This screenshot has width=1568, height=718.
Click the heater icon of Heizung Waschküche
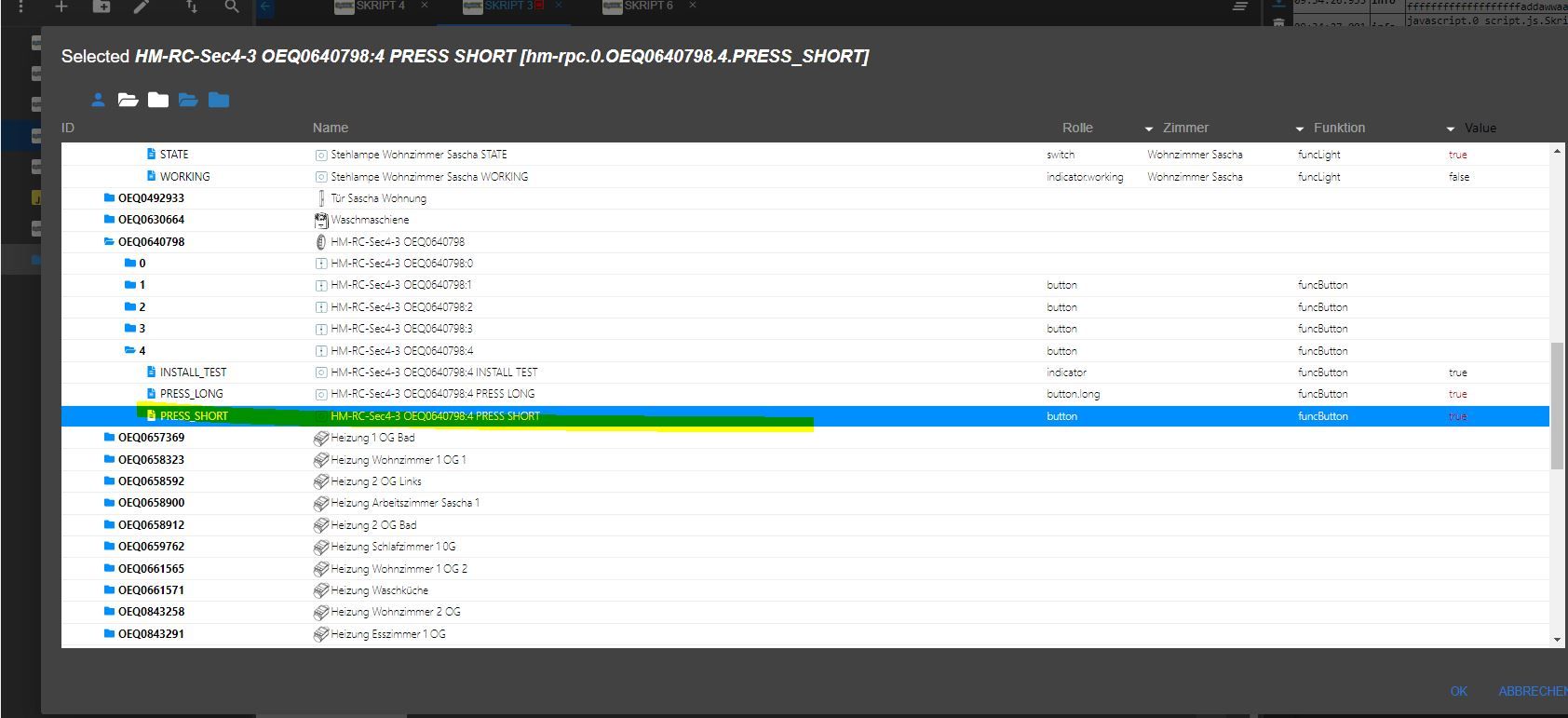pyautogui.click(x=321, y=590)
